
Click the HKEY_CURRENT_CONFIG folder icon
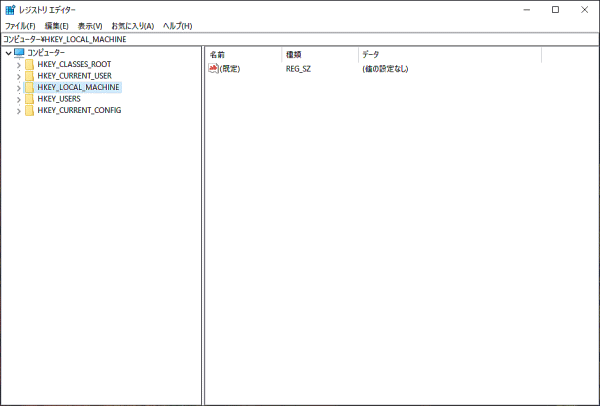[29, 110]
